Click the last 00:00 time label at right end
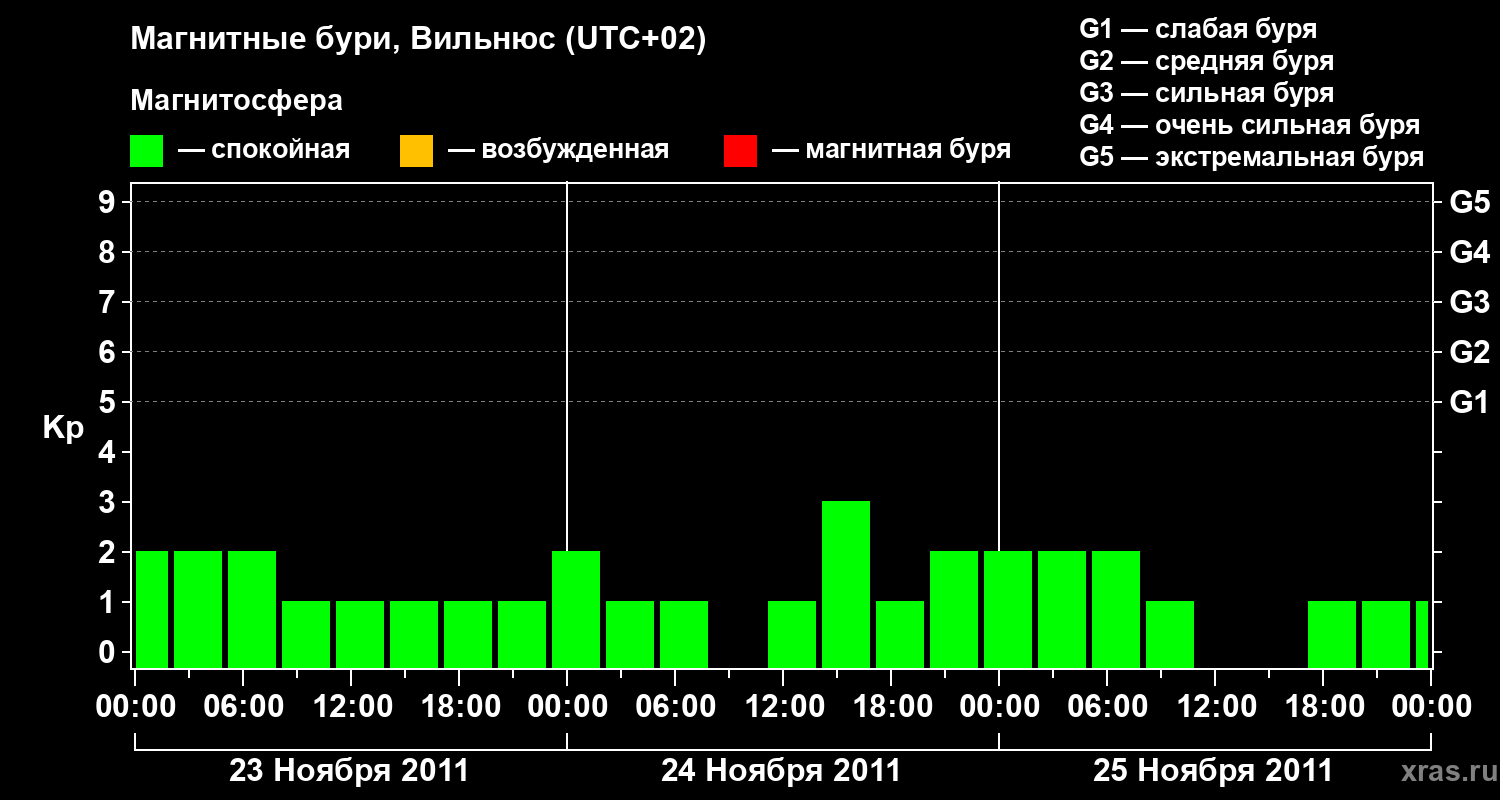The width and height of the screenshot is (1500, 800). (1431, 707)
